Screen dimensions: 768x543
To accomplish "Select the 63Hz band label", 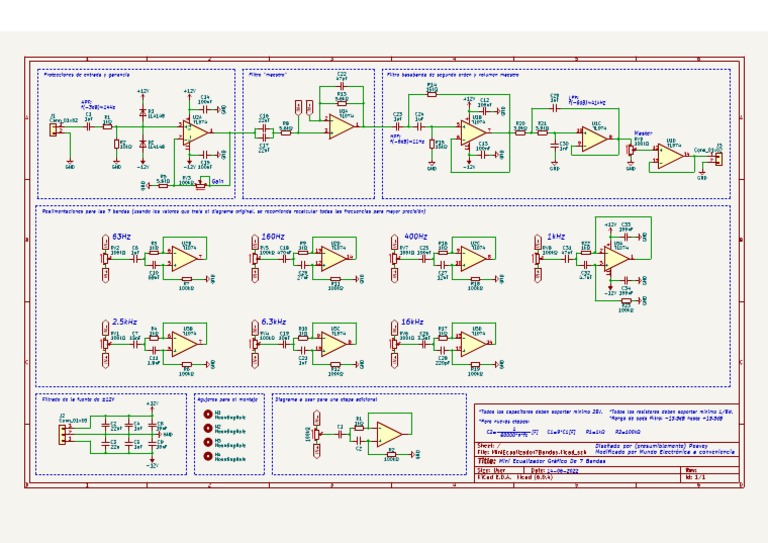I will coord(121,236).
